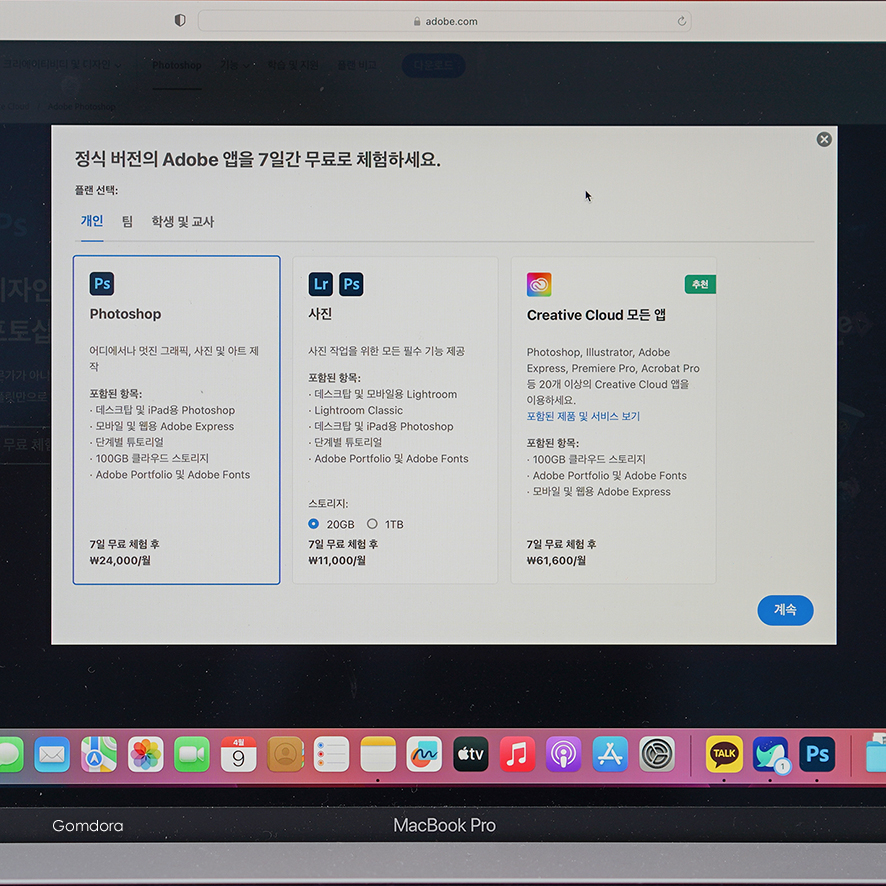Switch to the 팀 plan tab
Viewport: 886px width, 886px height.
click(x=127, y=221)
